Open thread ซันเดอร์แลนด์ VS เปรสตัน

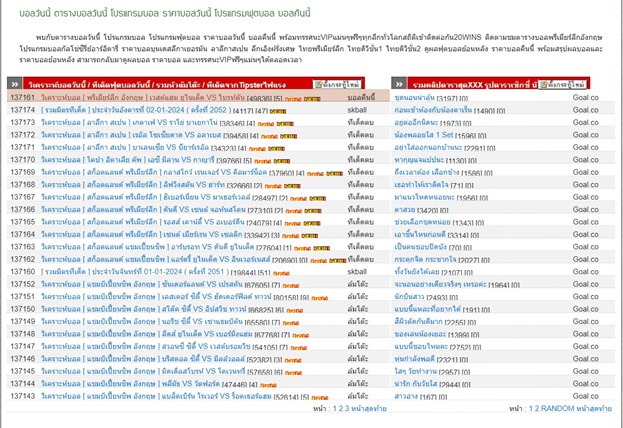pos(142,284)
